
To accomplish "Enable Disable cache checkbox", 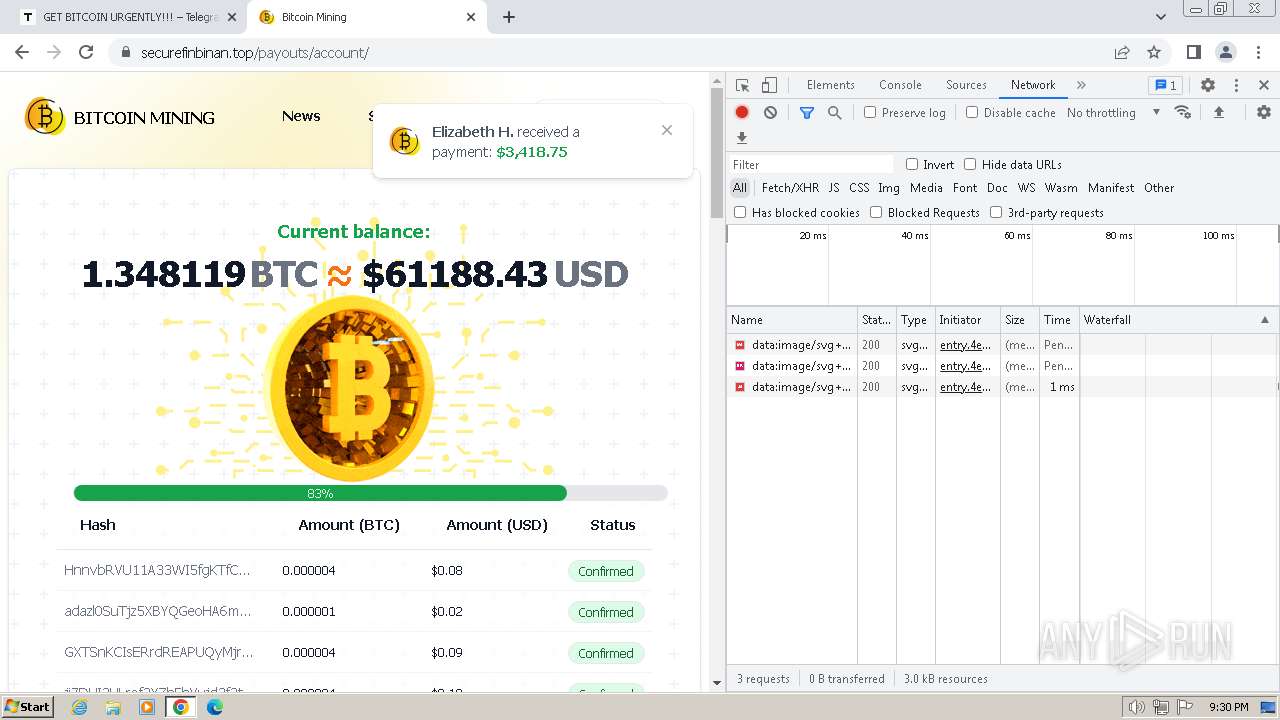I will click(972, 112).
